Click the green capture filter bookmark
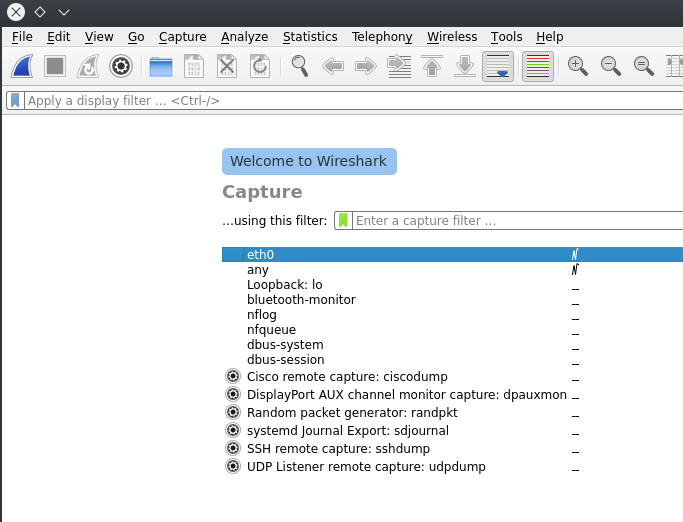683x522 pixels. tap(343, 220)
